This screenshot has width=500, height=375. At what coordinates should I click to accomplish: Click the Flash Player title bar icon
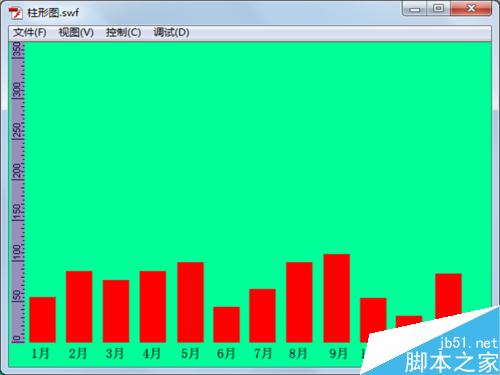(15, 13)
